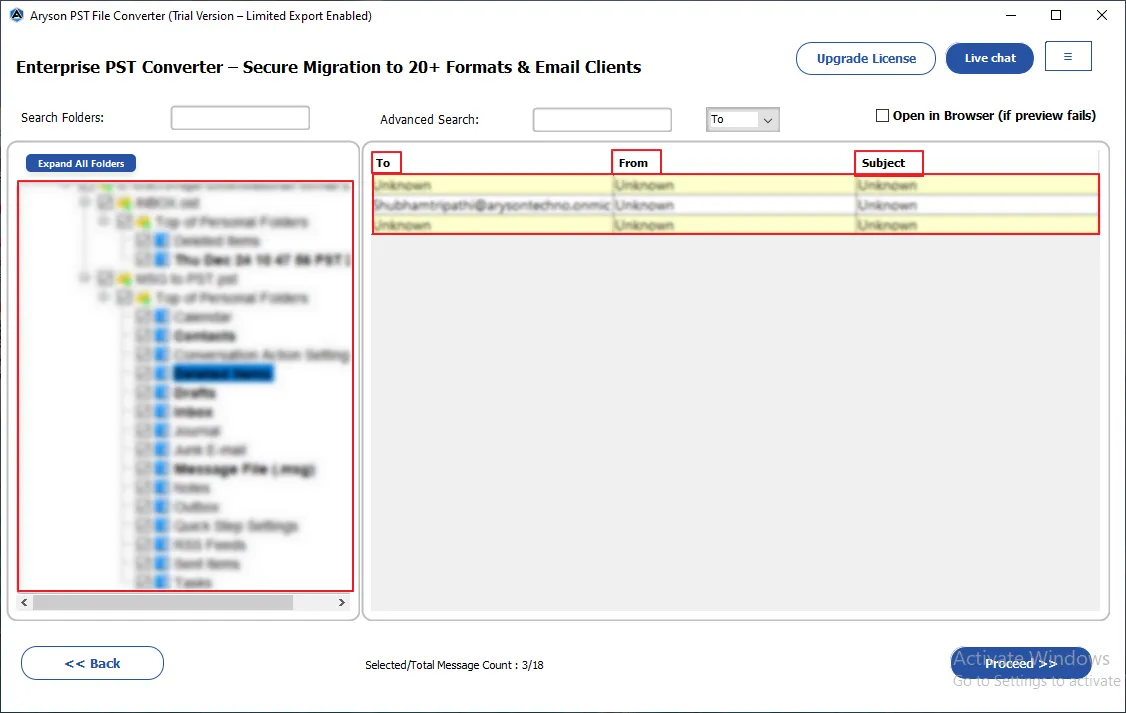The height and width of the screenshot is (713, 1126).
Task: Click the Aryson app logo in title bar
Action: (x=16, y=15)
